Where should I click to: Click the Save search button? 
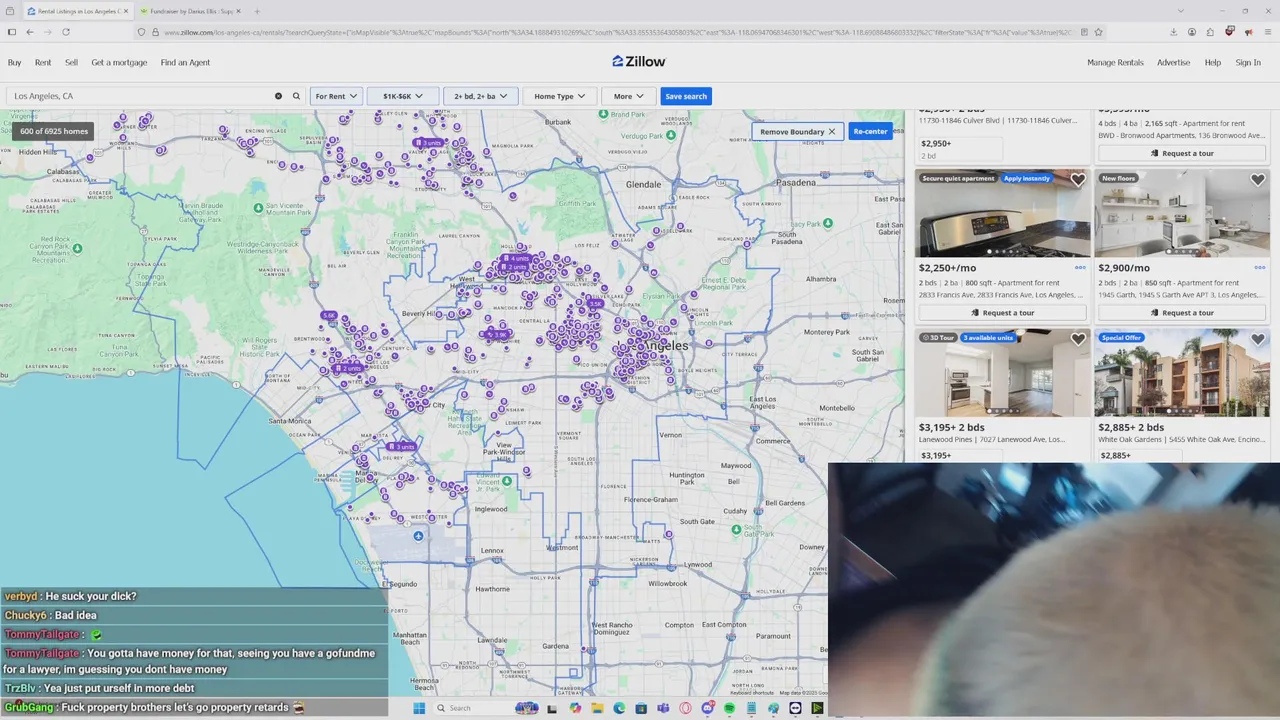(686, 96)
